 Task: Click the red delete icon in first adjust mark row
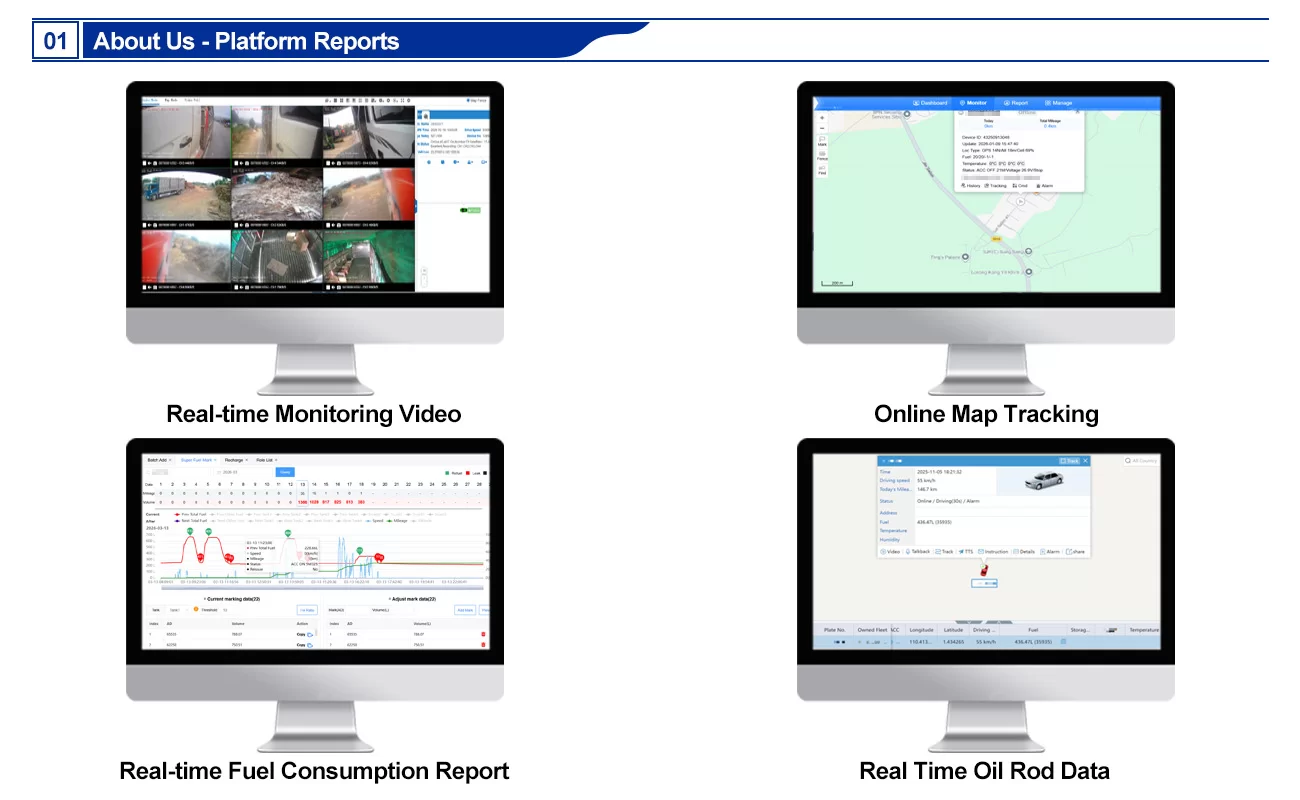click(483, 634)
